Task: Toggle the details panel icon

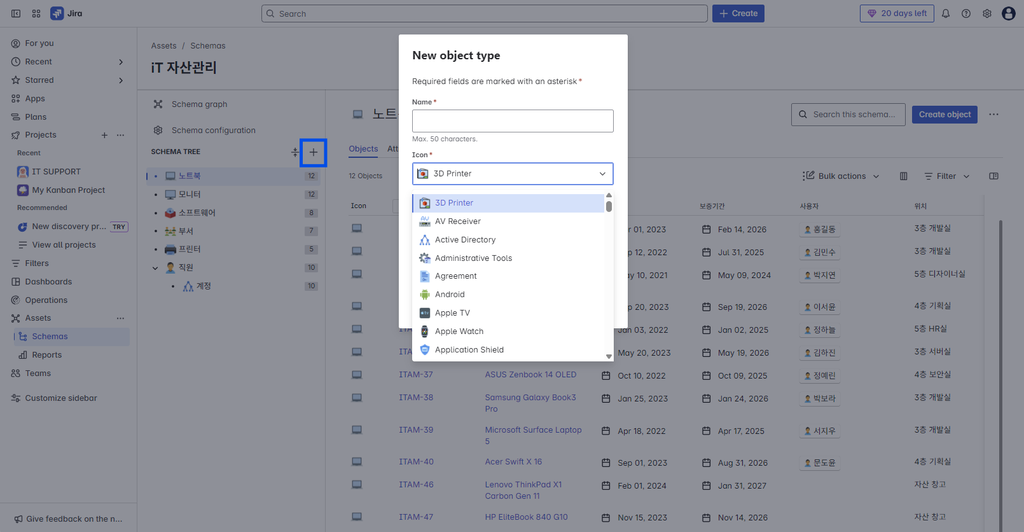Action: 993,176
